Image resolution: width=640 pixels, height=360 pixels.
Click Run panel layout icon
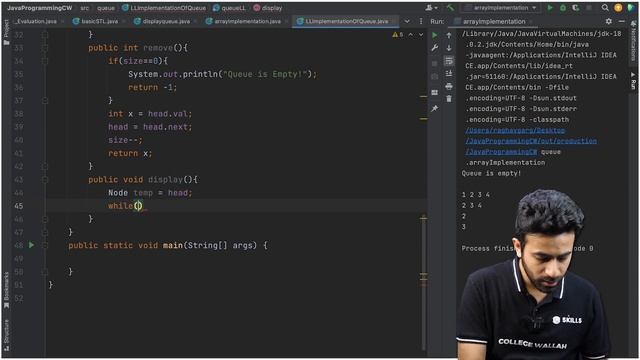point(435,93)
